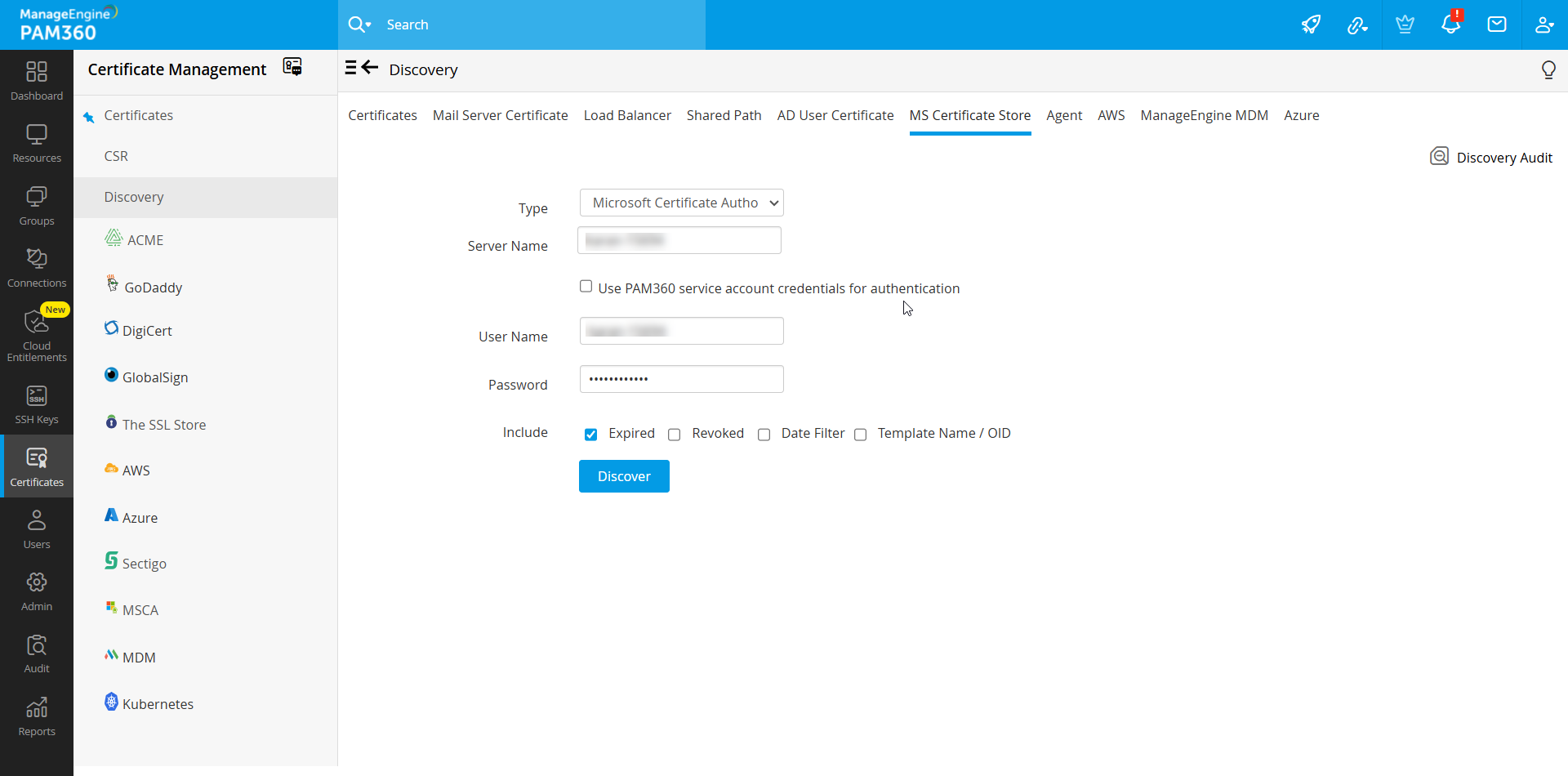
Task: Open the user profile icon
Action: click(x=1543, y=25)
